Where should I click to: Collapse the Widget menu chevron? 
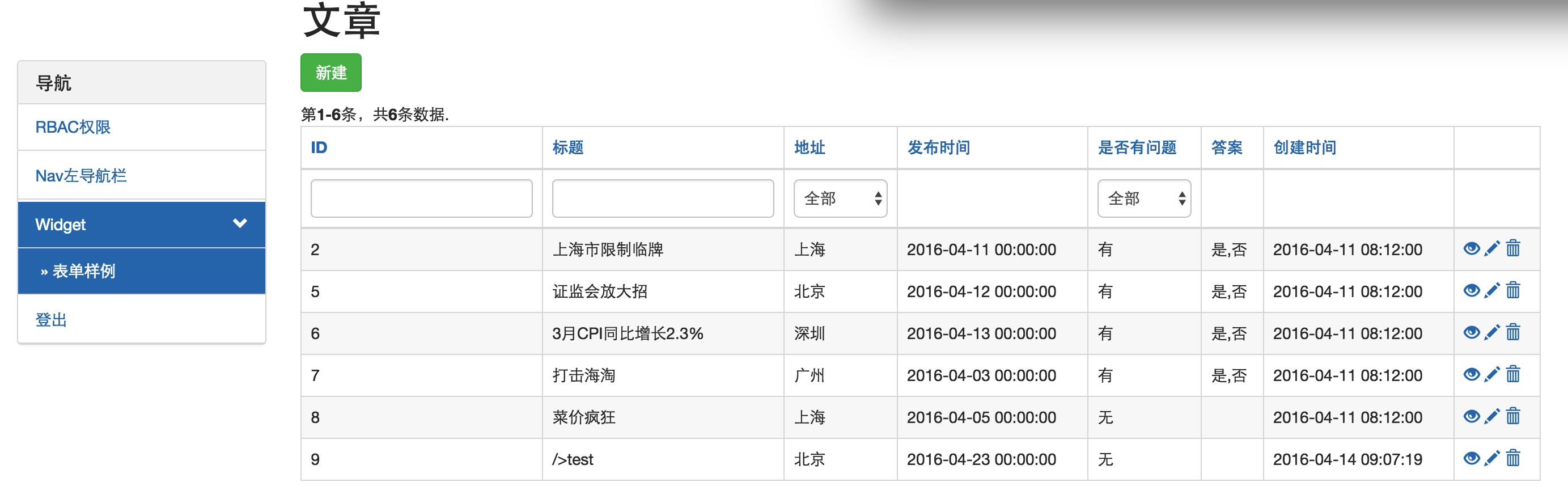coord(240,223)
